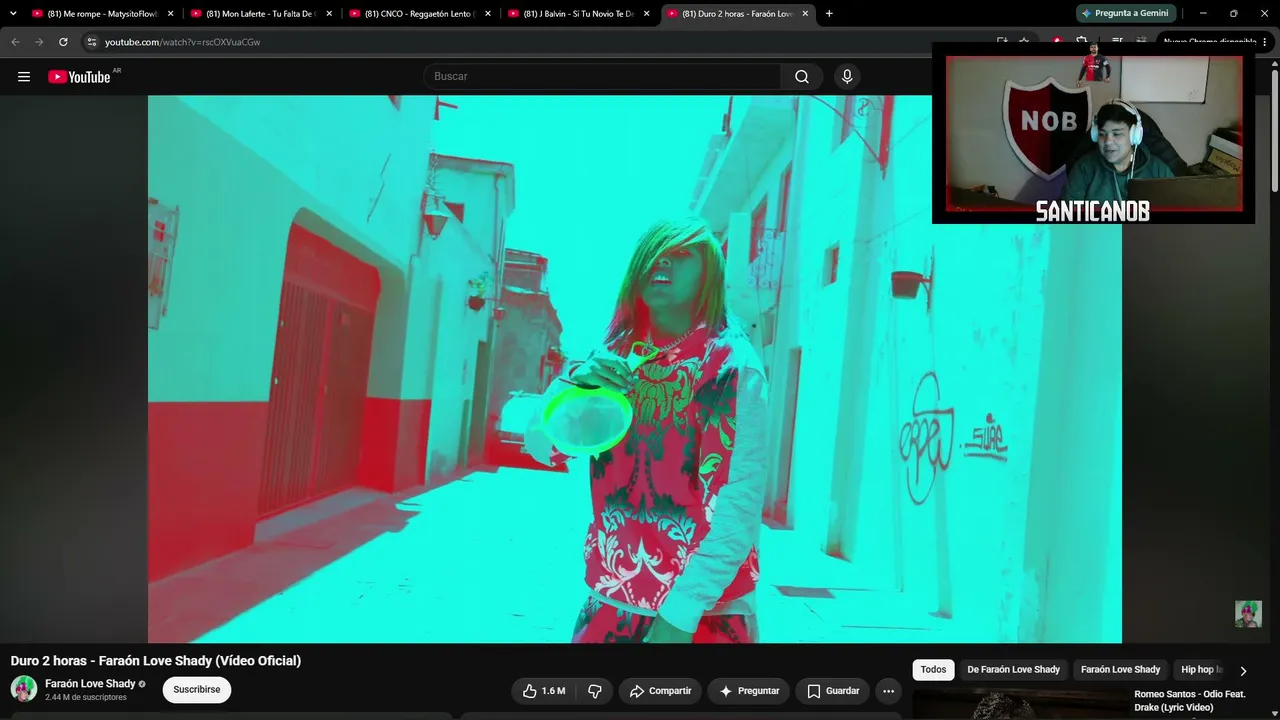The image size is (1280, 720).
Task: Share the video via 'Compartir'
Action: point(660,691)
